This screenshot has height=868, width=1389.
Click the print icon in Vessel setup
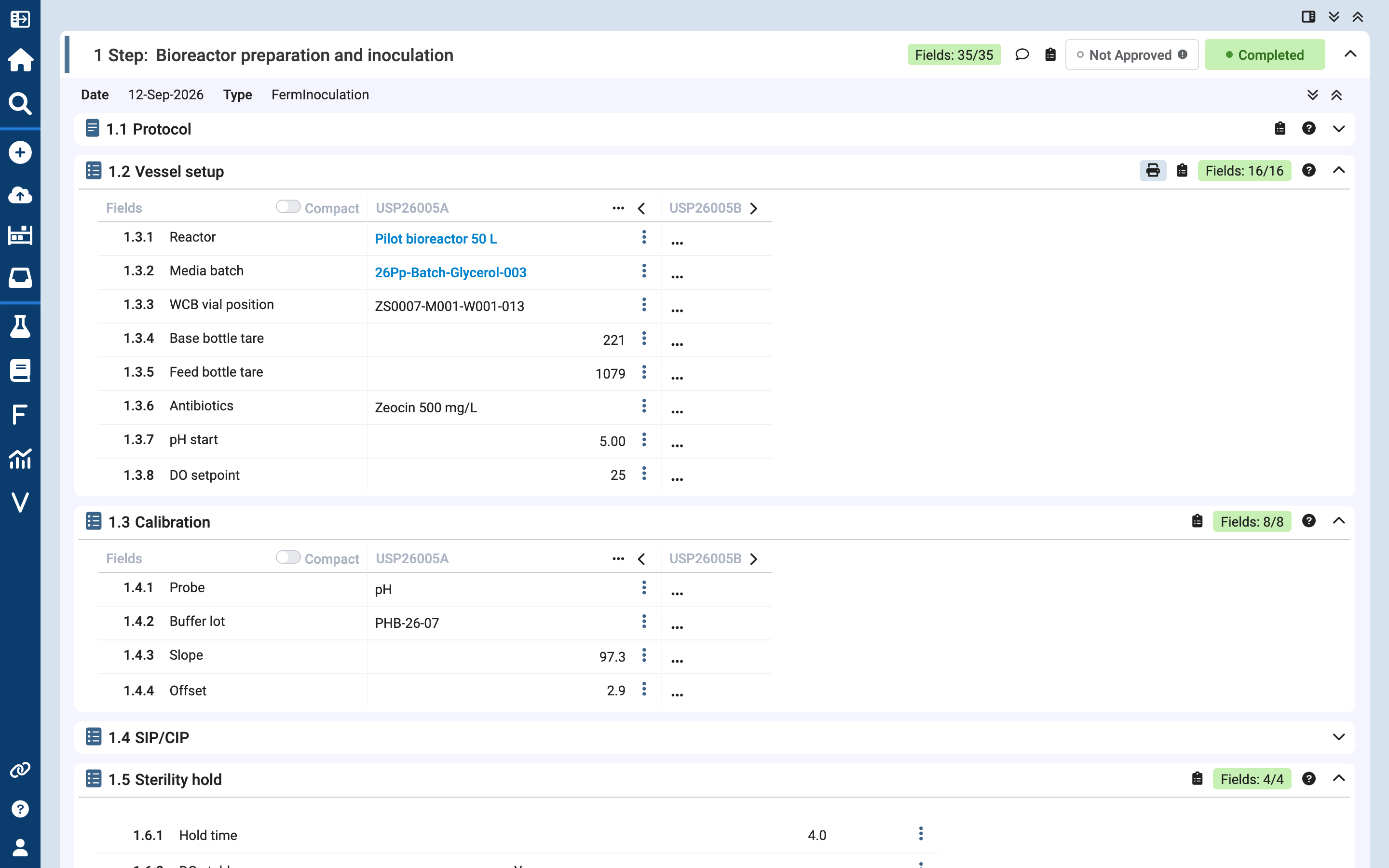(1153, 171)
